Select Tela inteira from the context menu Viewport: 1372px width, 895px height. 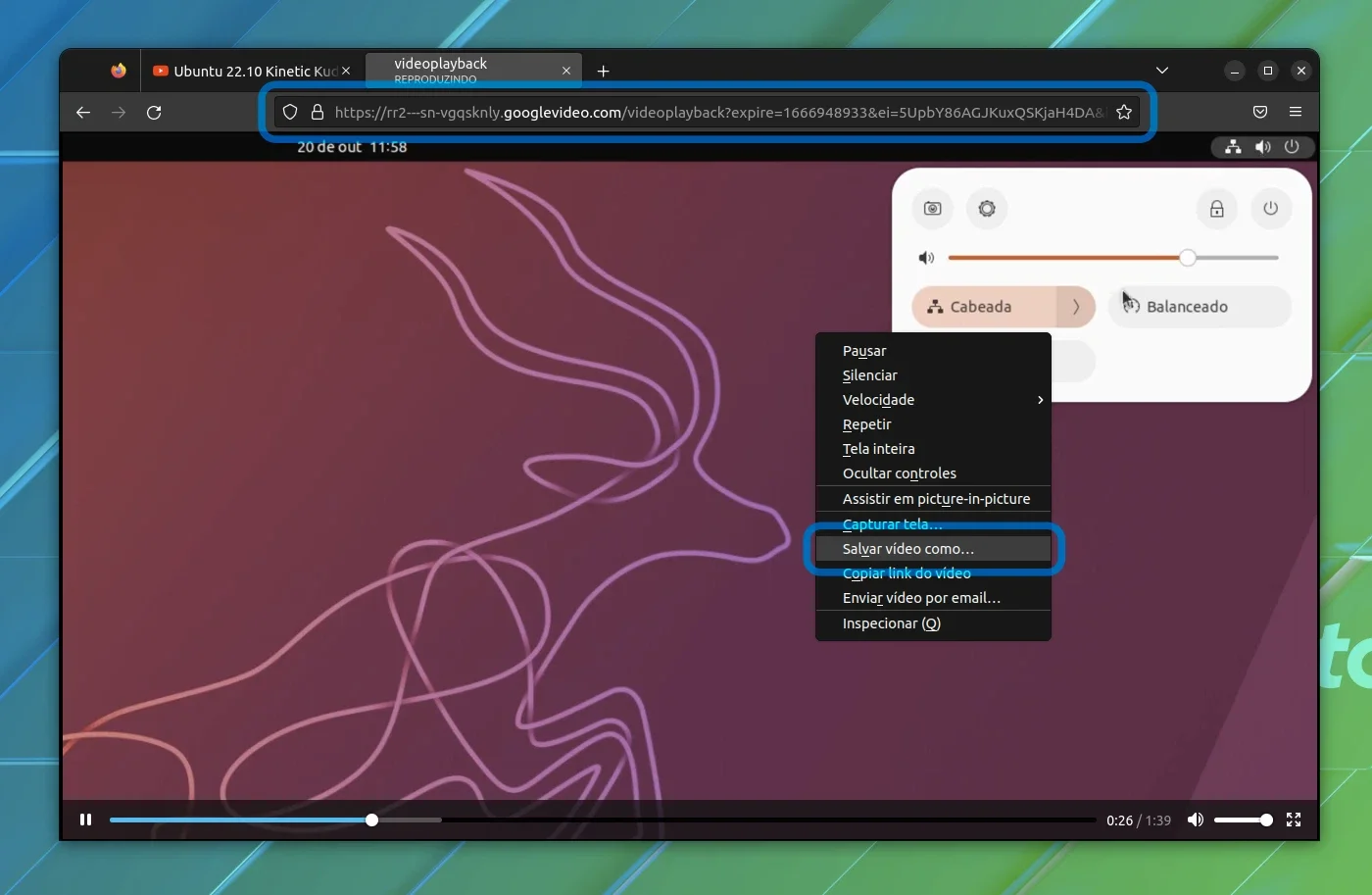point(933,449)
